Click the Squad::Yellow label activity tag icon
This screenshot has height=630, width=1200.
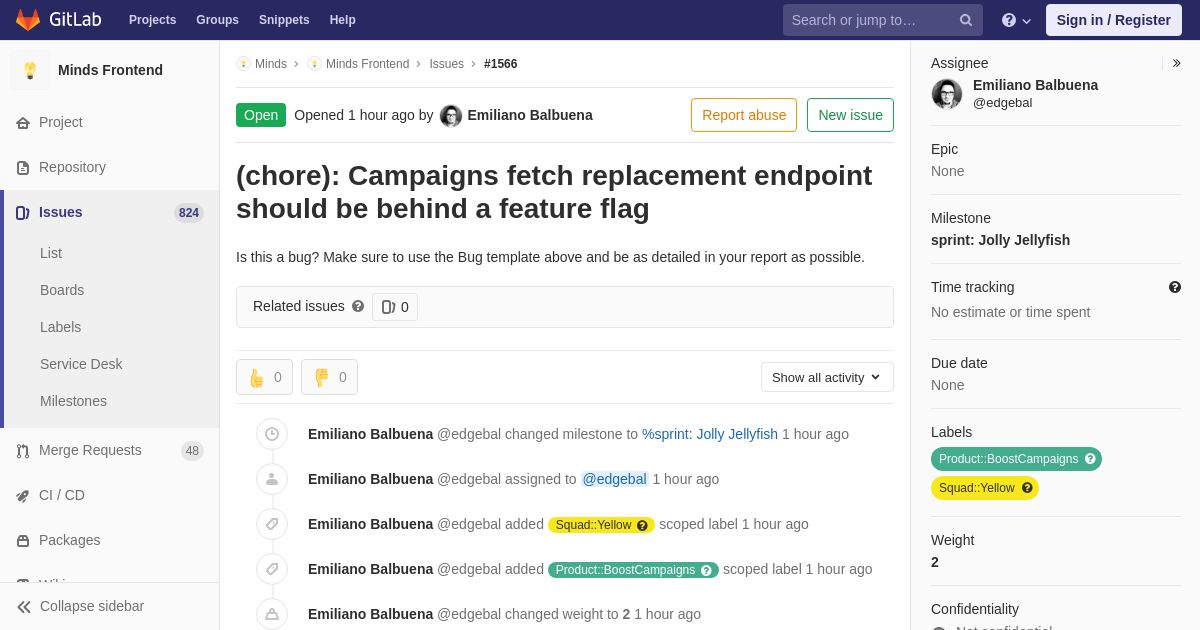[x=272, y=524]
